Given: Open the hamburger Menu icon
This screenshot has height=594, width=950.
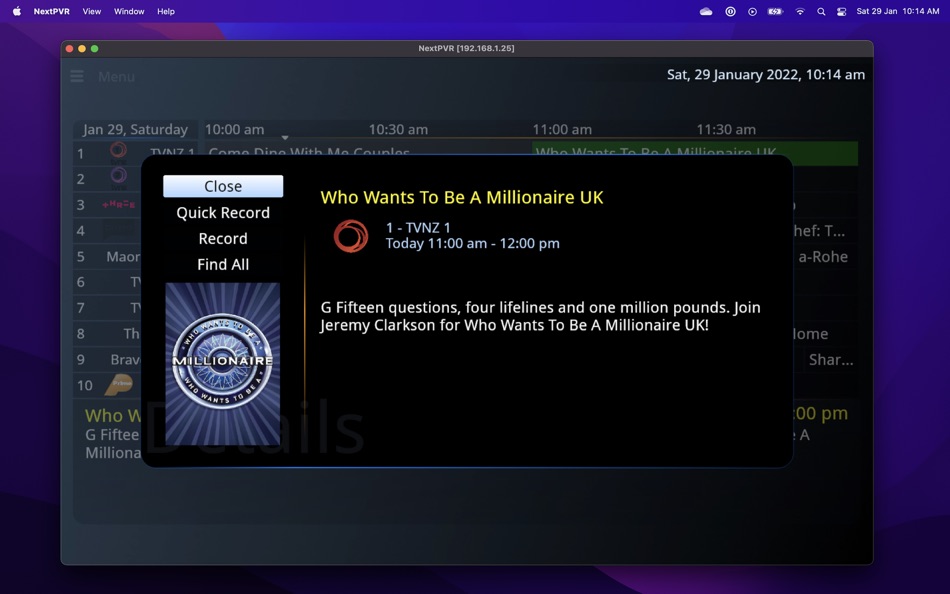Looking at the screenshot, I should 77,77.
